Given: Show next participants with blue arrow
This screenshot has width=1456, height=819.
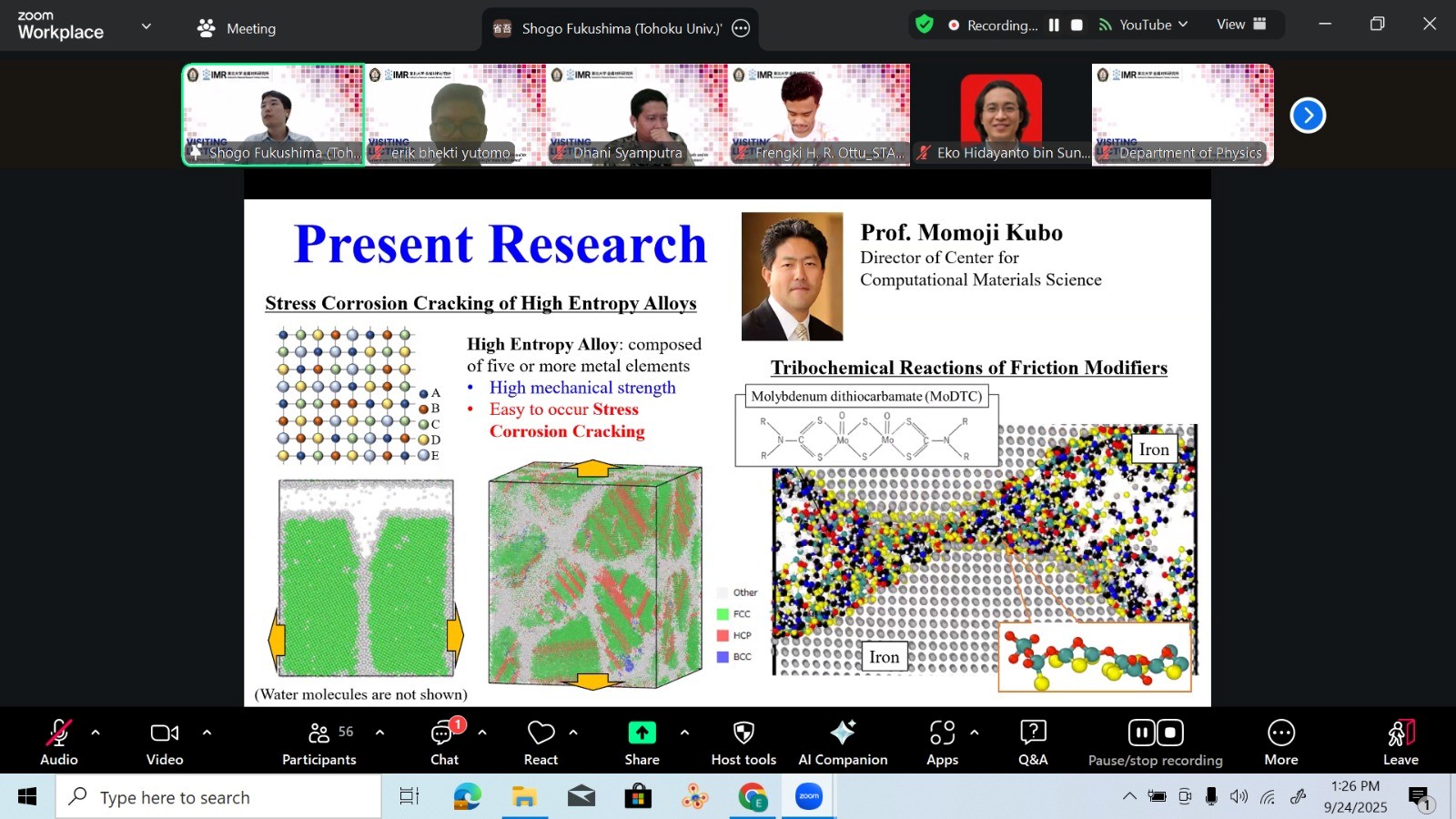Looking at the screenshot, I should point(1308,116).
